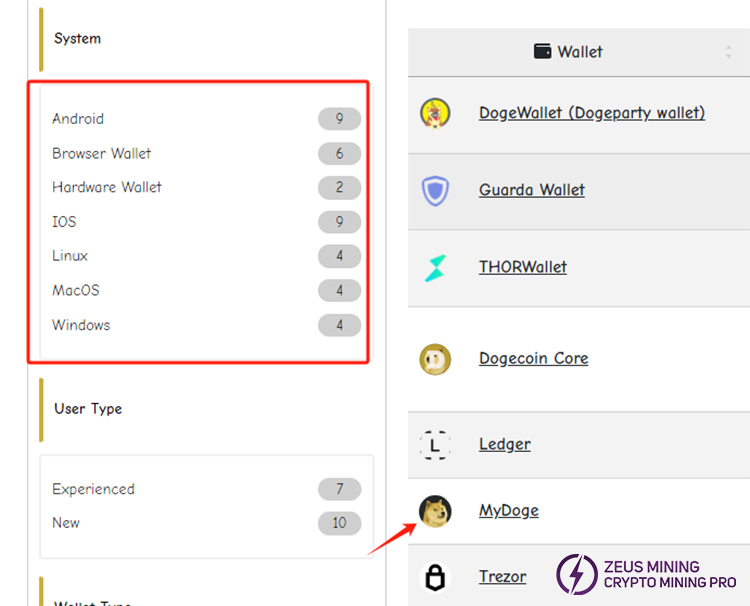Viewport: 750px width, 606px height.
Task: Choose the IOS system filter
Action: tap(64, 222)
